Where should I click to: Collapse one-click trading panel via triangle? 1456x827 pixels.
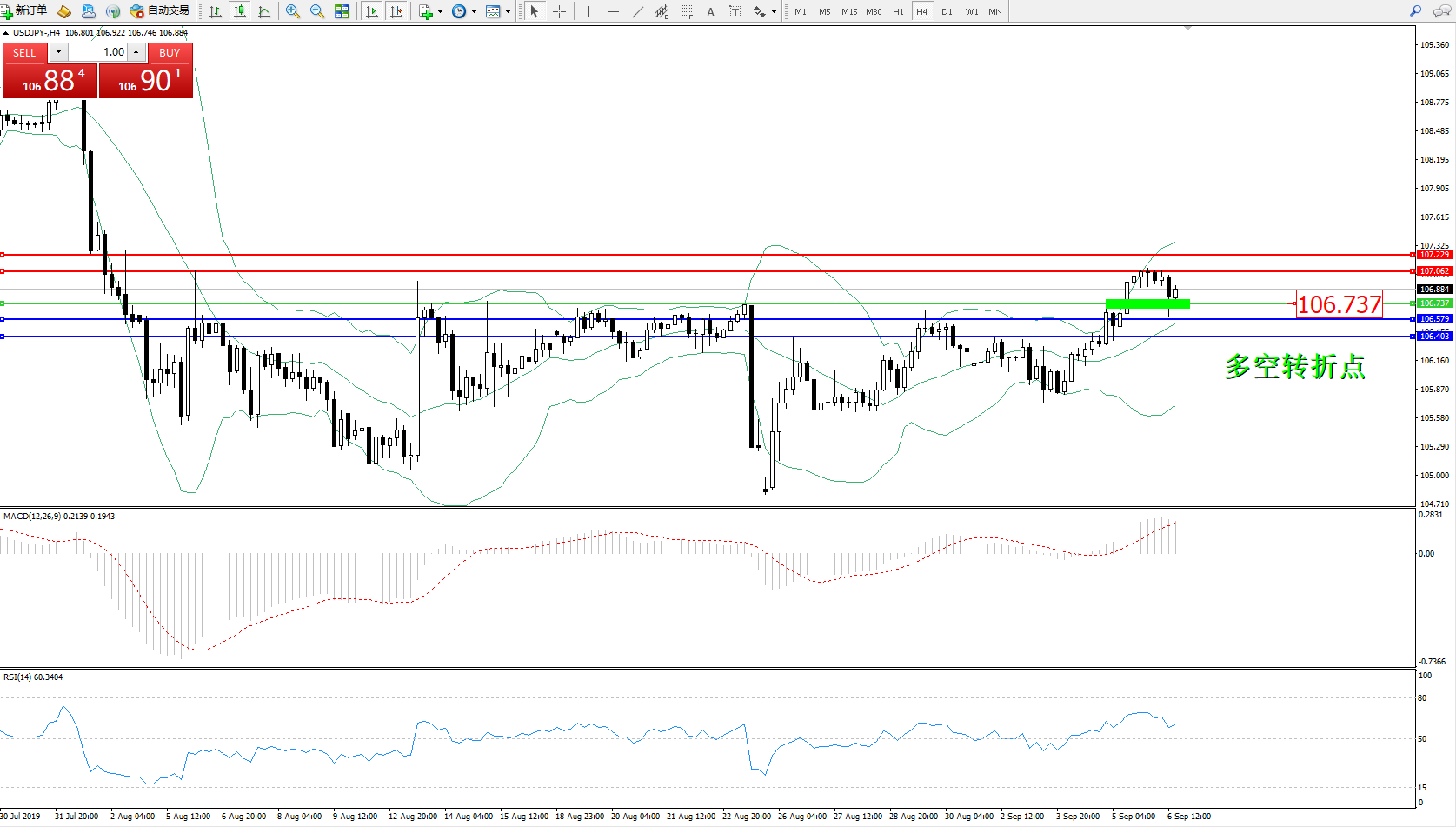[x=5, y=33]
